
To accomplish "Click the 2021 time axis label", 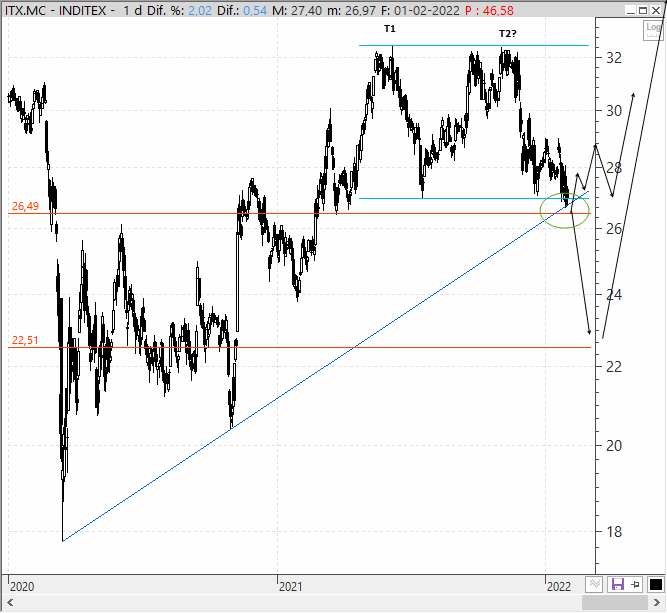I will pyautogui.click(x=291, y=587).
